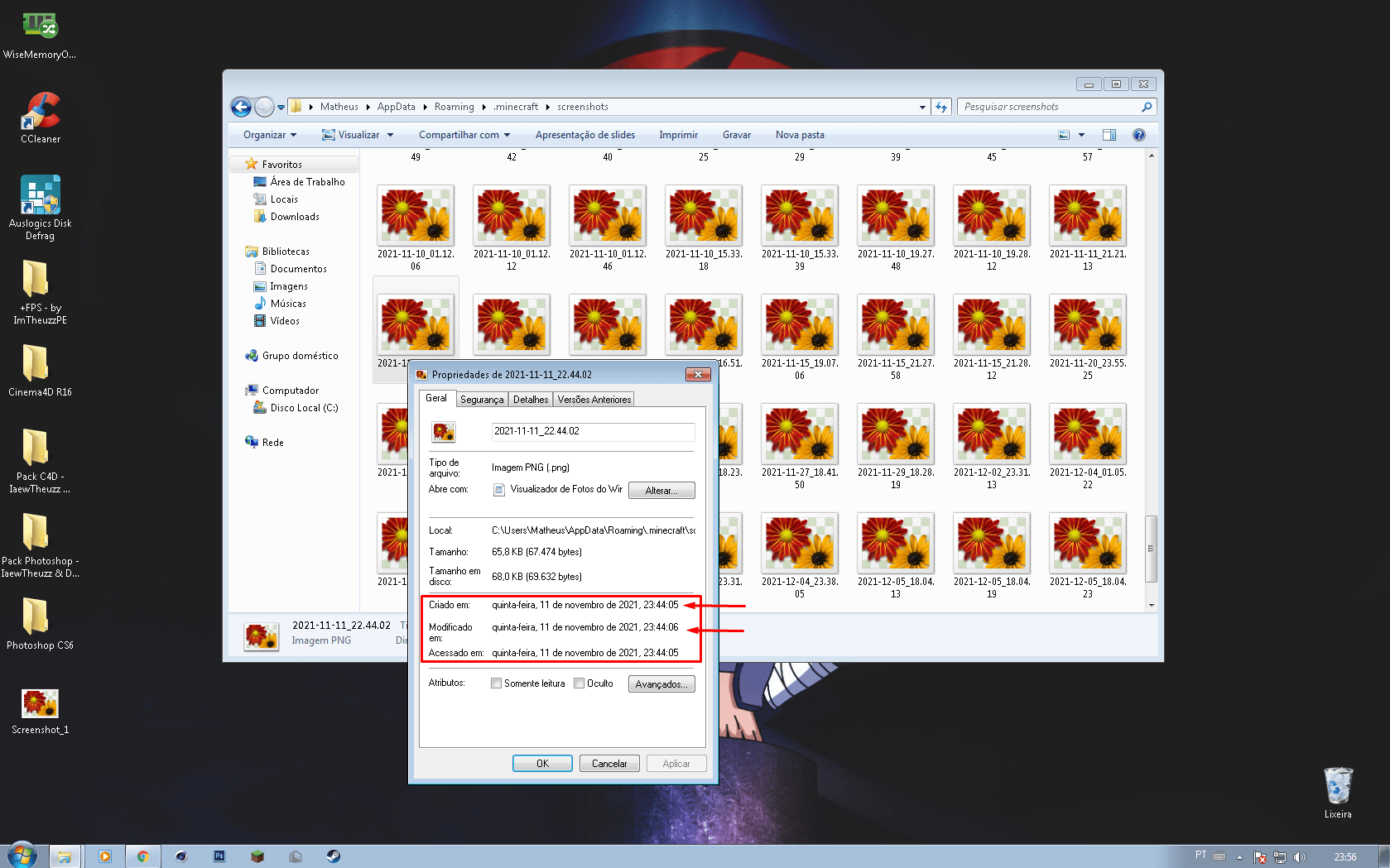Expand the breadcrumb arrow after AppData
The image size is (1390, 868).
pyautogui.click(x=425, y=107)
